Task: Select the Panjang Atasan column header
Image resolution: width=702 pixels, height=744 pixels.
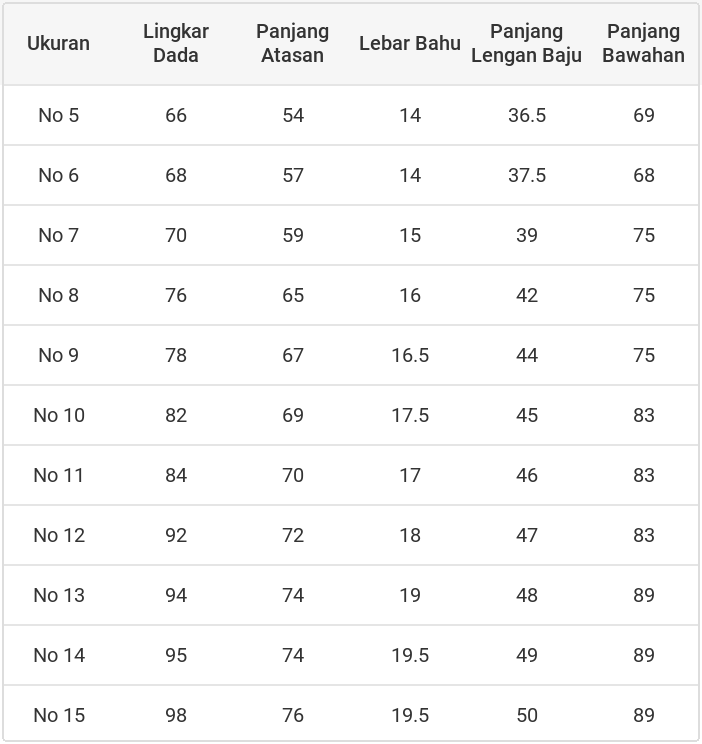Action: (x=292, y=43)
